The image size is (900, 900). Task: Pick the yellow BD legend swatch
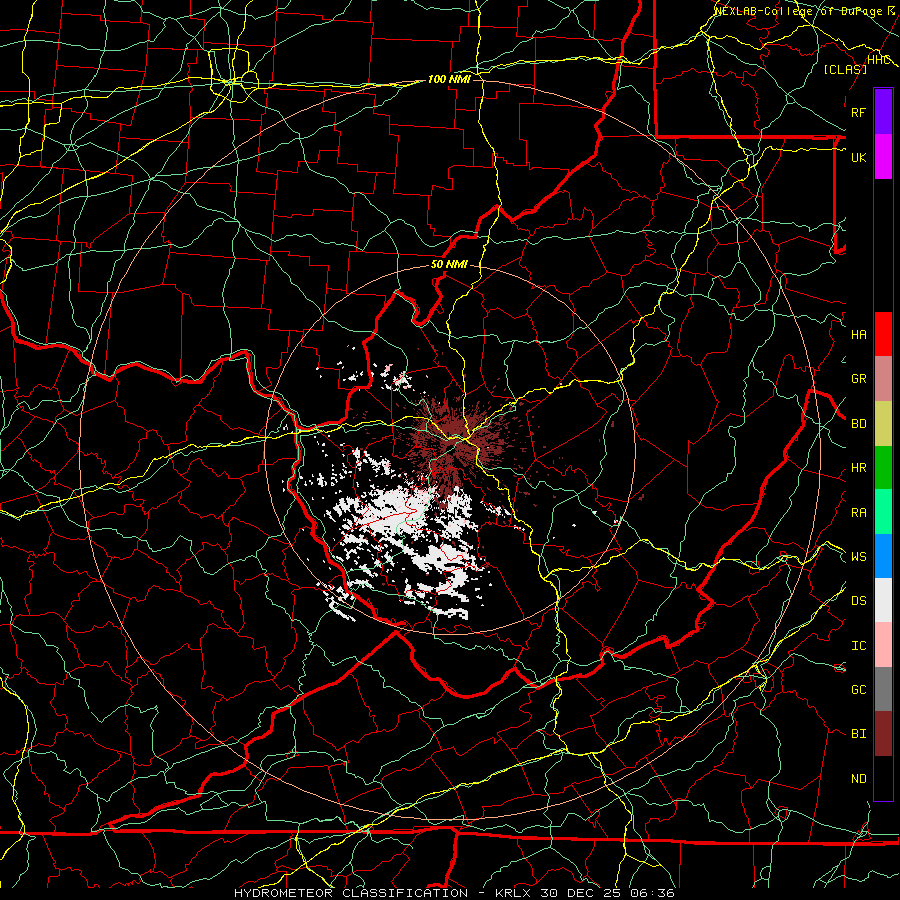tap(883, 423)
